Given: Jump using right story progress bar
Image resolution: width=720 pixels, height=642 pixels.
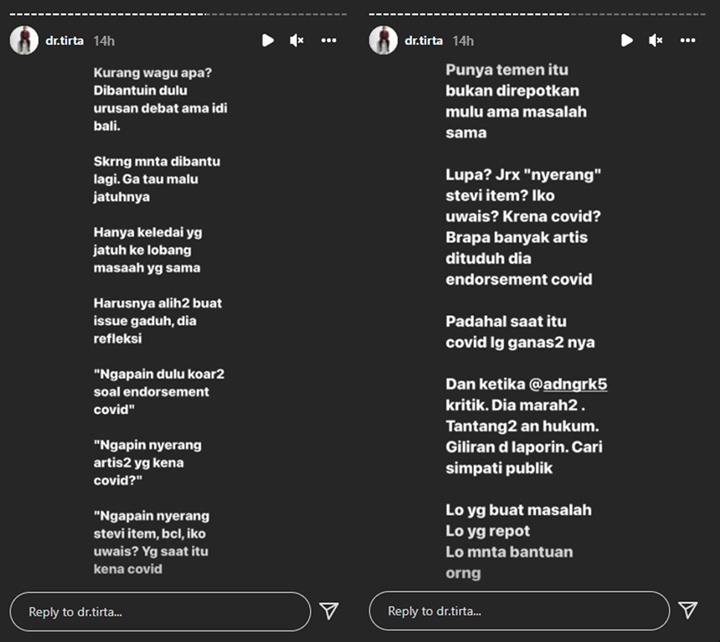Looking at the screenshot, I should pos(537,14).
